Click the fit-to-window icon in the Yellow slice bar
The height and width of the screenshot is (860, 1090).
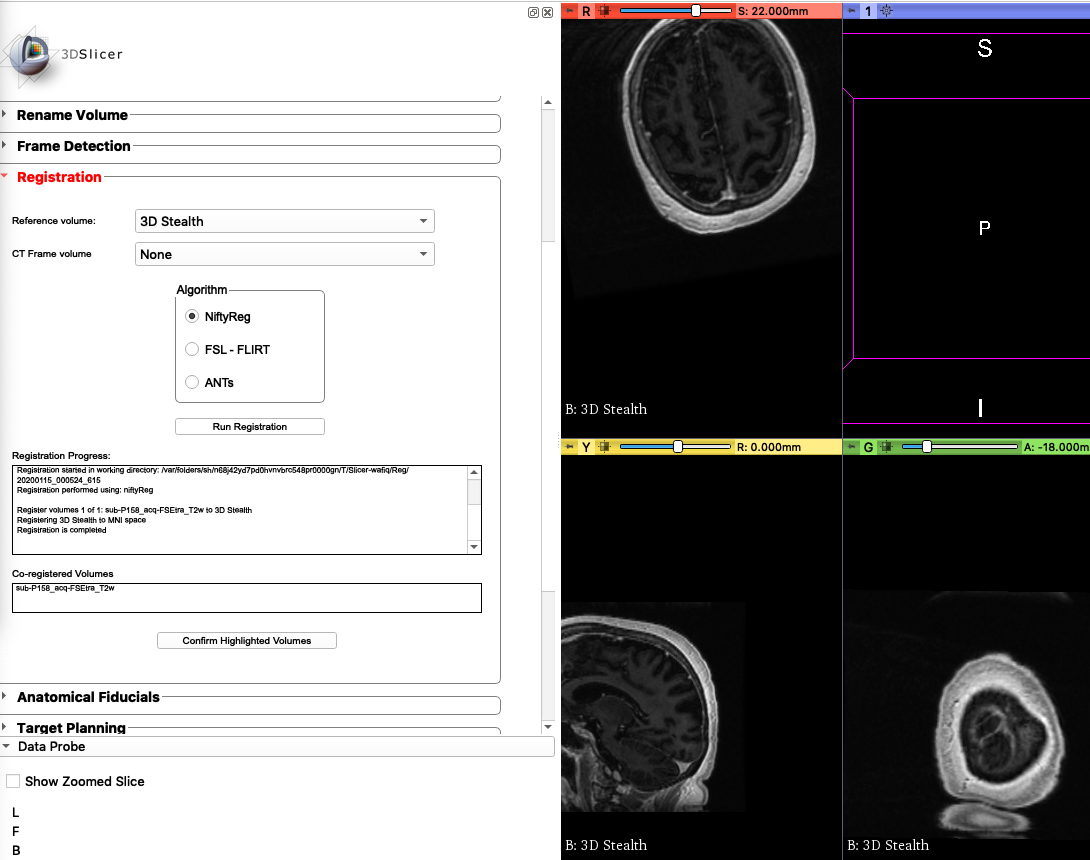click(604, 447)
